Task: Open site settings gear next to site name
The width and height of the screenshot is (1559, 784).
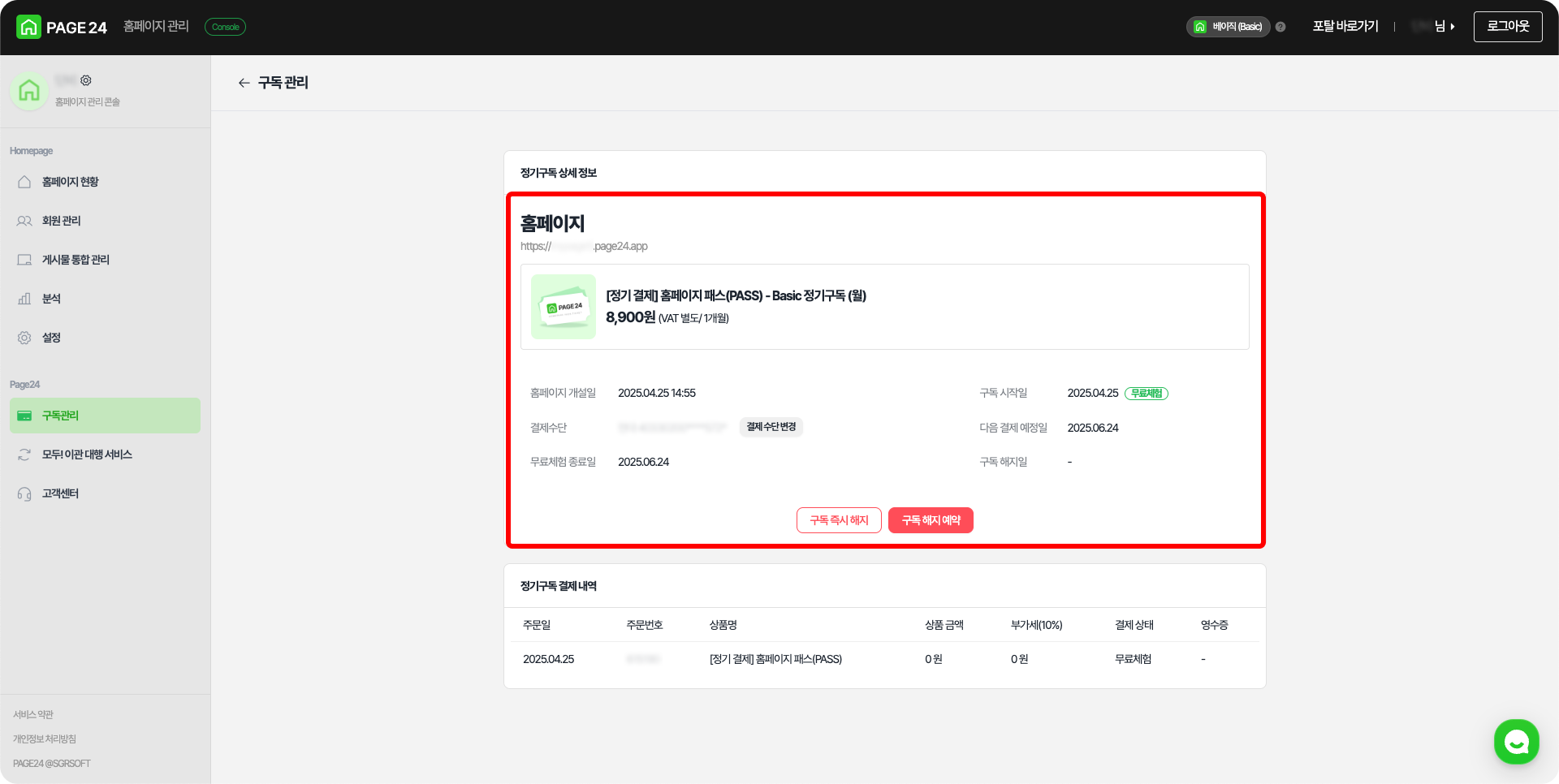Action: click(86, 80)
